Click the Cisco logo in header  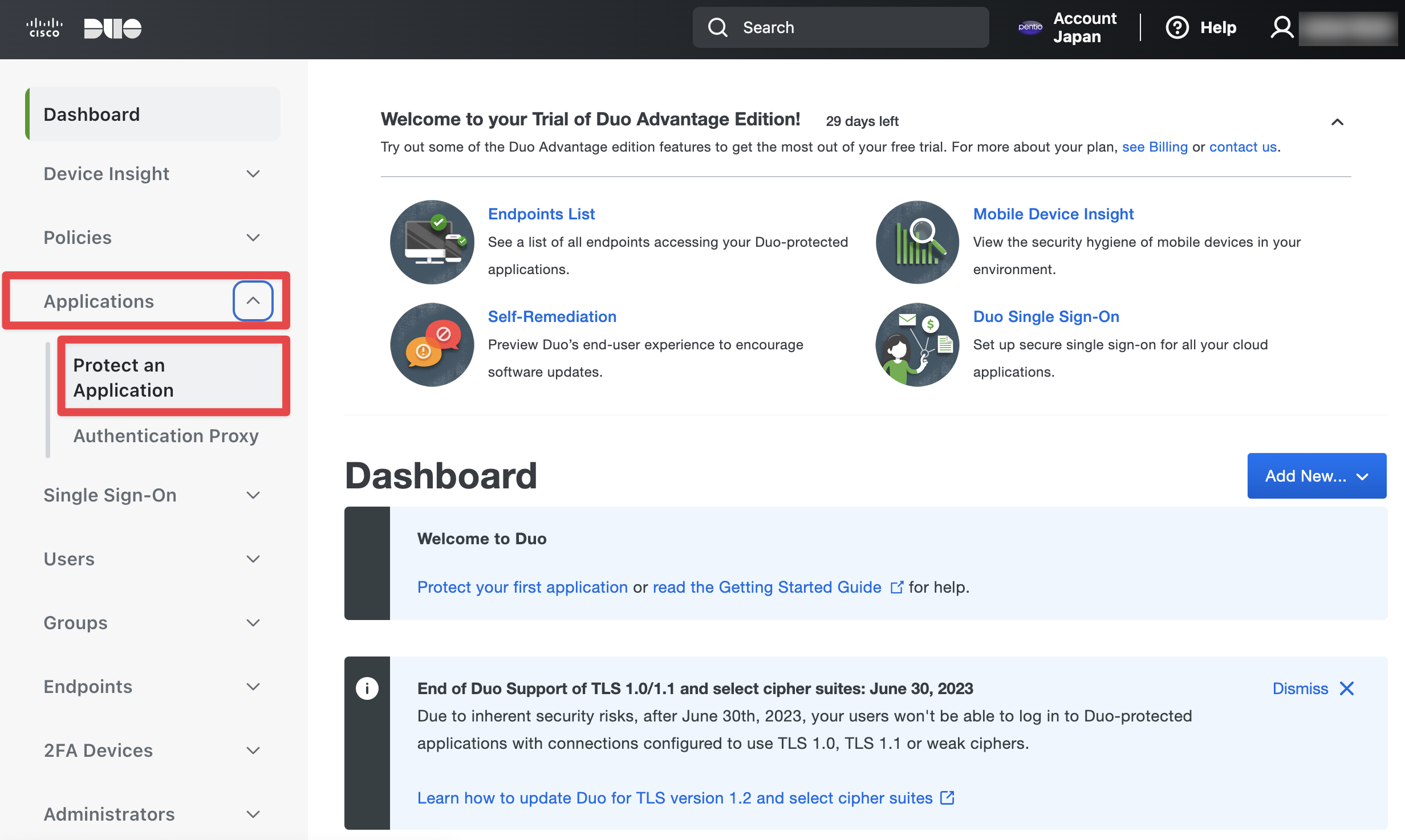44,28
